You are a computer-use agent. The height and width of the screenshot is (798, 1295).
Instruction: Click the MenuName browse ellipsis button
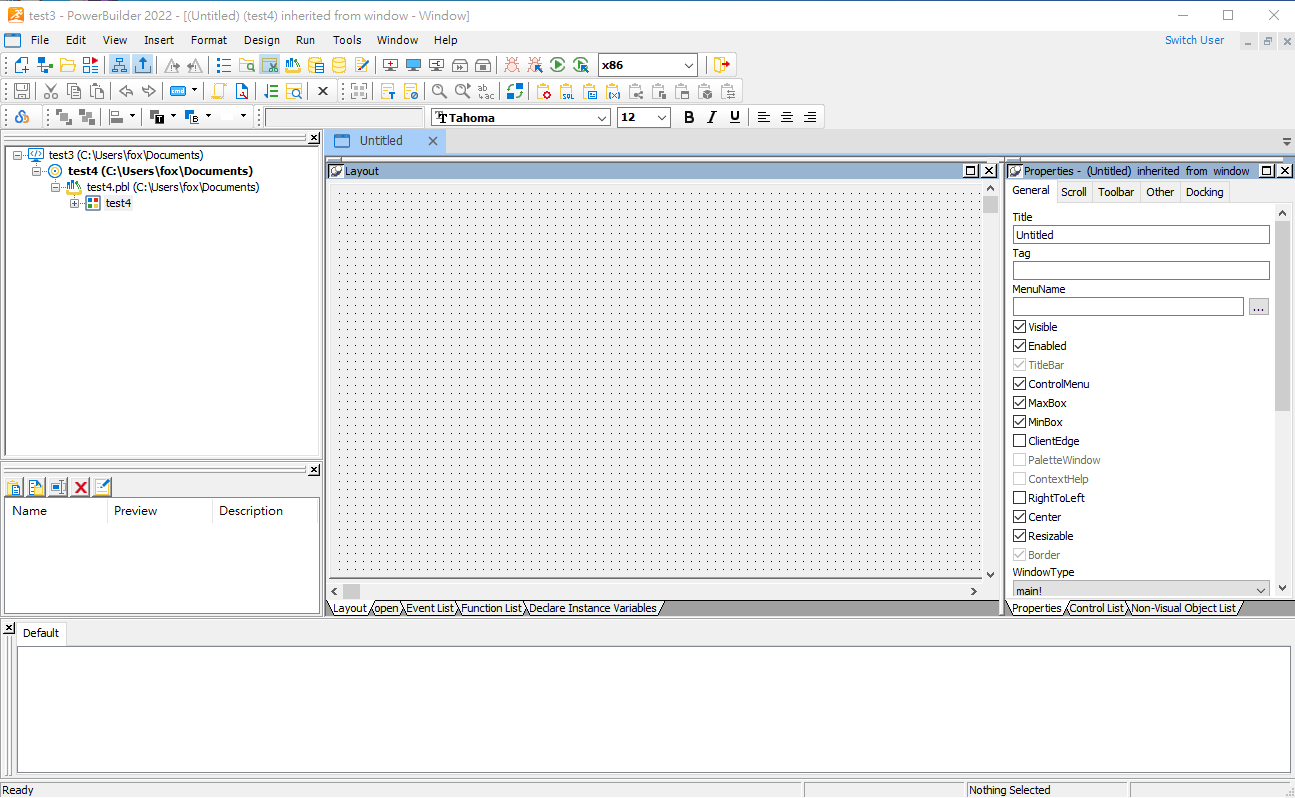click(x=1259, y=307)
